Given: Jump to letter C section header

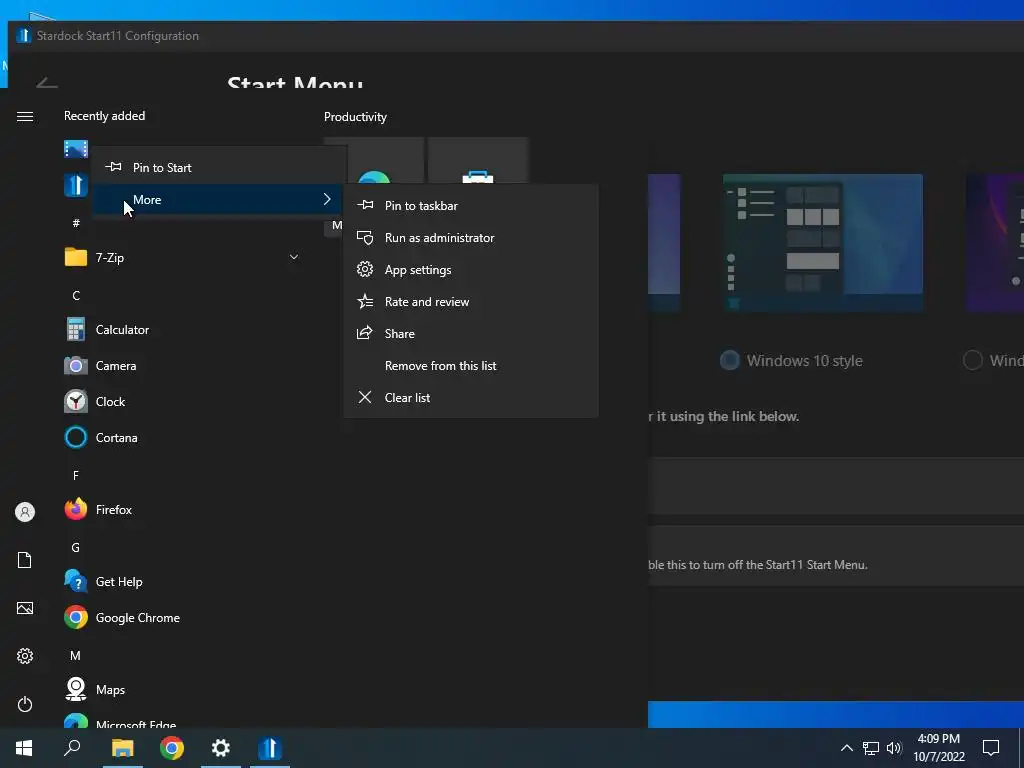Looking at the screenshot, I should tap(76, 295).
